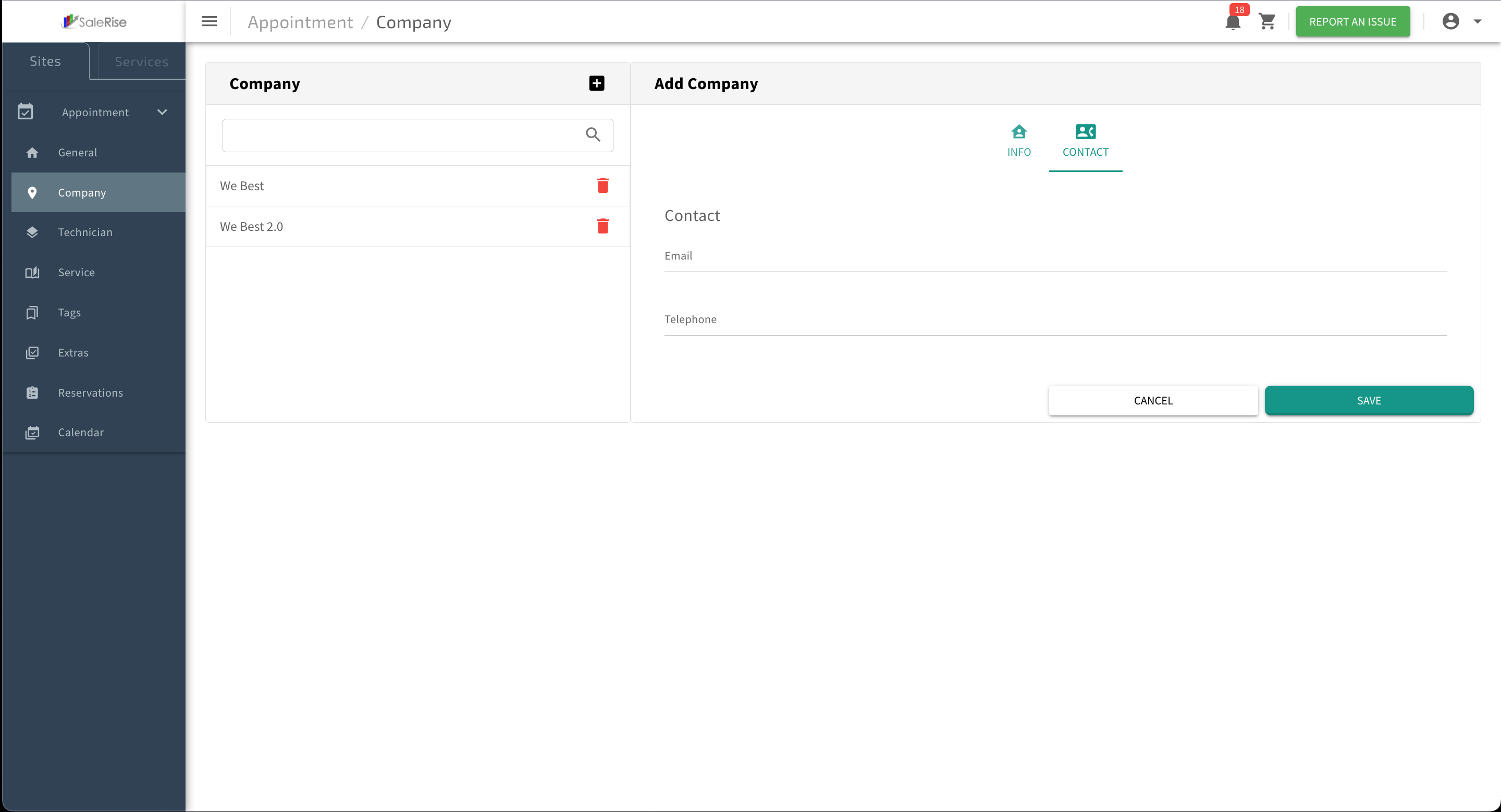The height and width of the screenshot is (812, 1501).
Task: Switch to the INFO tab
Action: tap(1018, 142)
